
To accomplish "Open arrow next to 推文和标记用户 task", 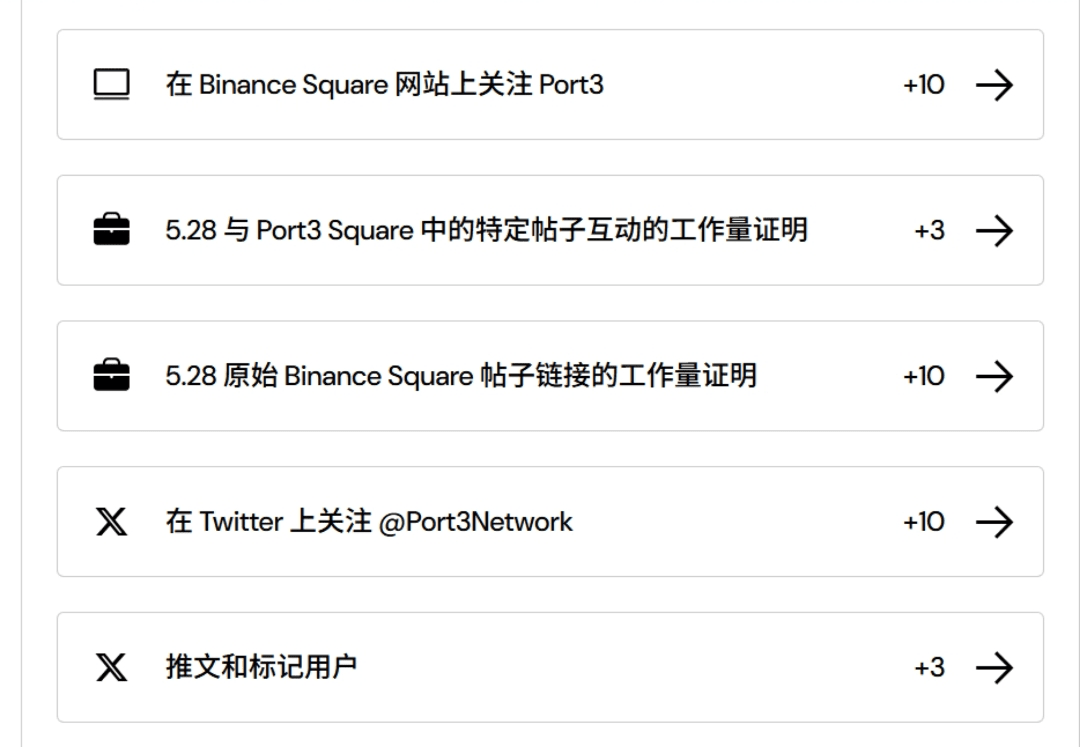I will click(995, 667).
